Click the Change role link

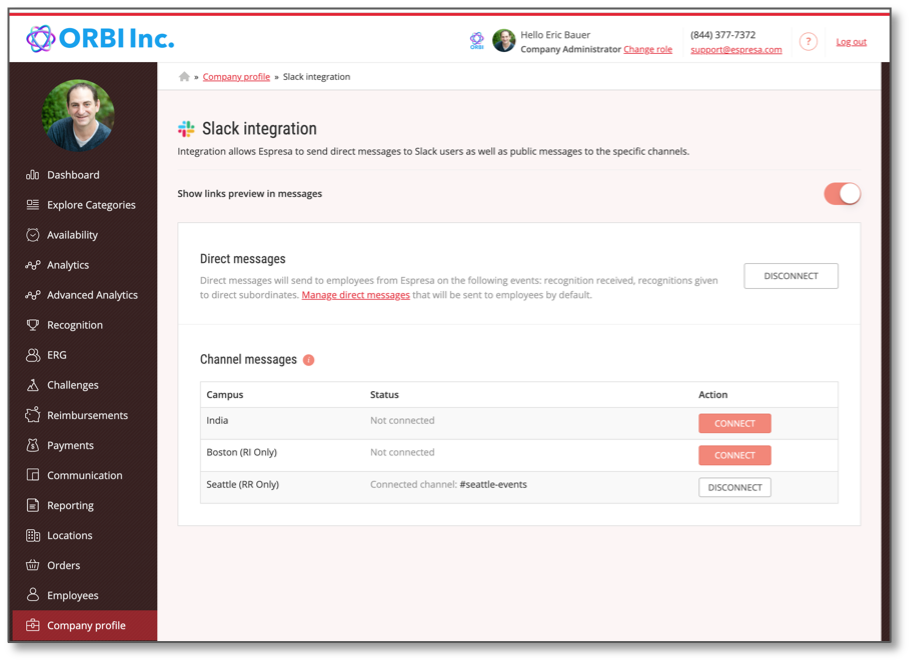pos(647,49)
